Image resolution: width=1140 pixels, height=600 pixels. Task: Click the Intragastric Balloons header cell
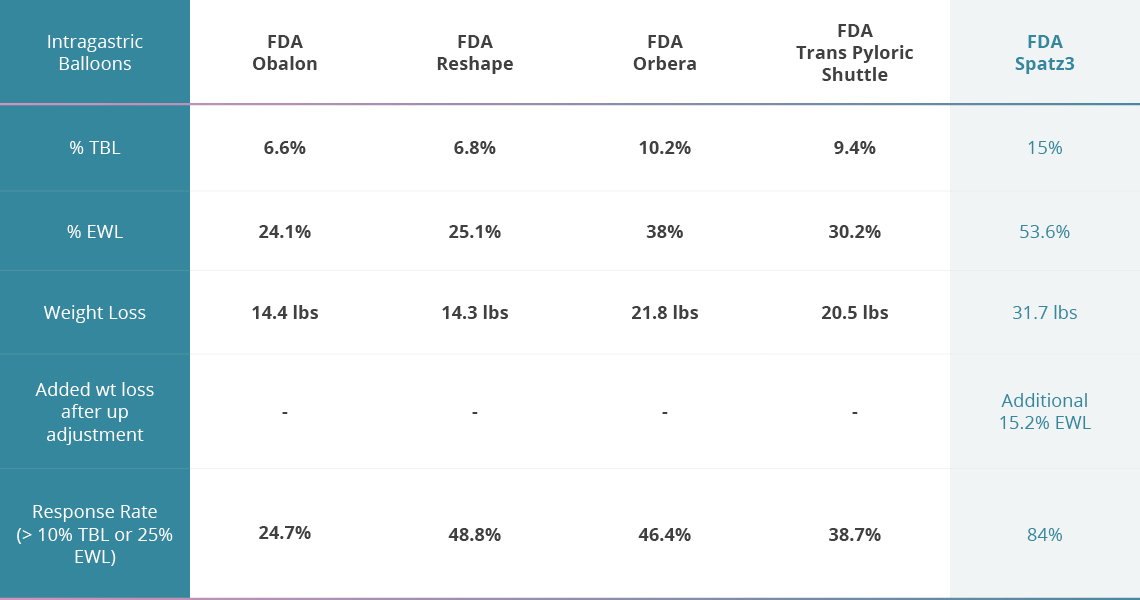95,53
